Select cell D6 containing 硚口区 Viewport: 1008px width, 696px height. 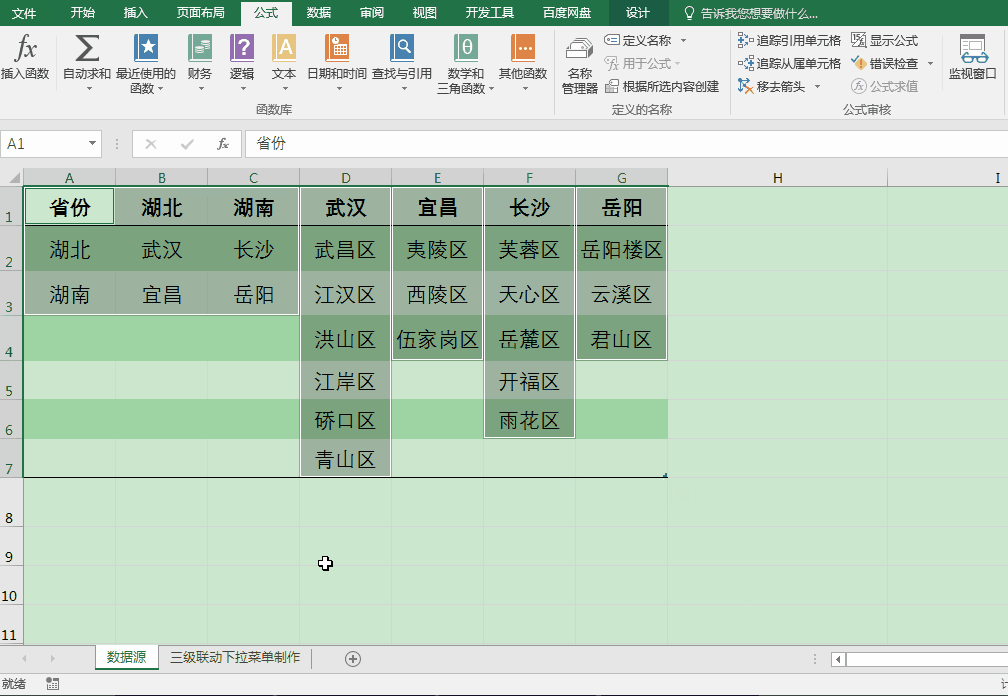(345, 420)
